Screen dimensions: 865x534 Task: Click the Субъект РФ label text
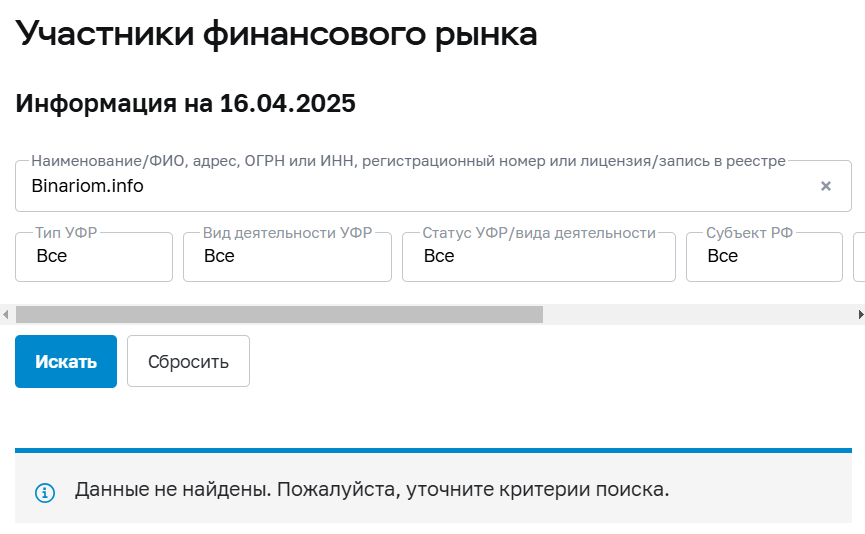[749, 233]
